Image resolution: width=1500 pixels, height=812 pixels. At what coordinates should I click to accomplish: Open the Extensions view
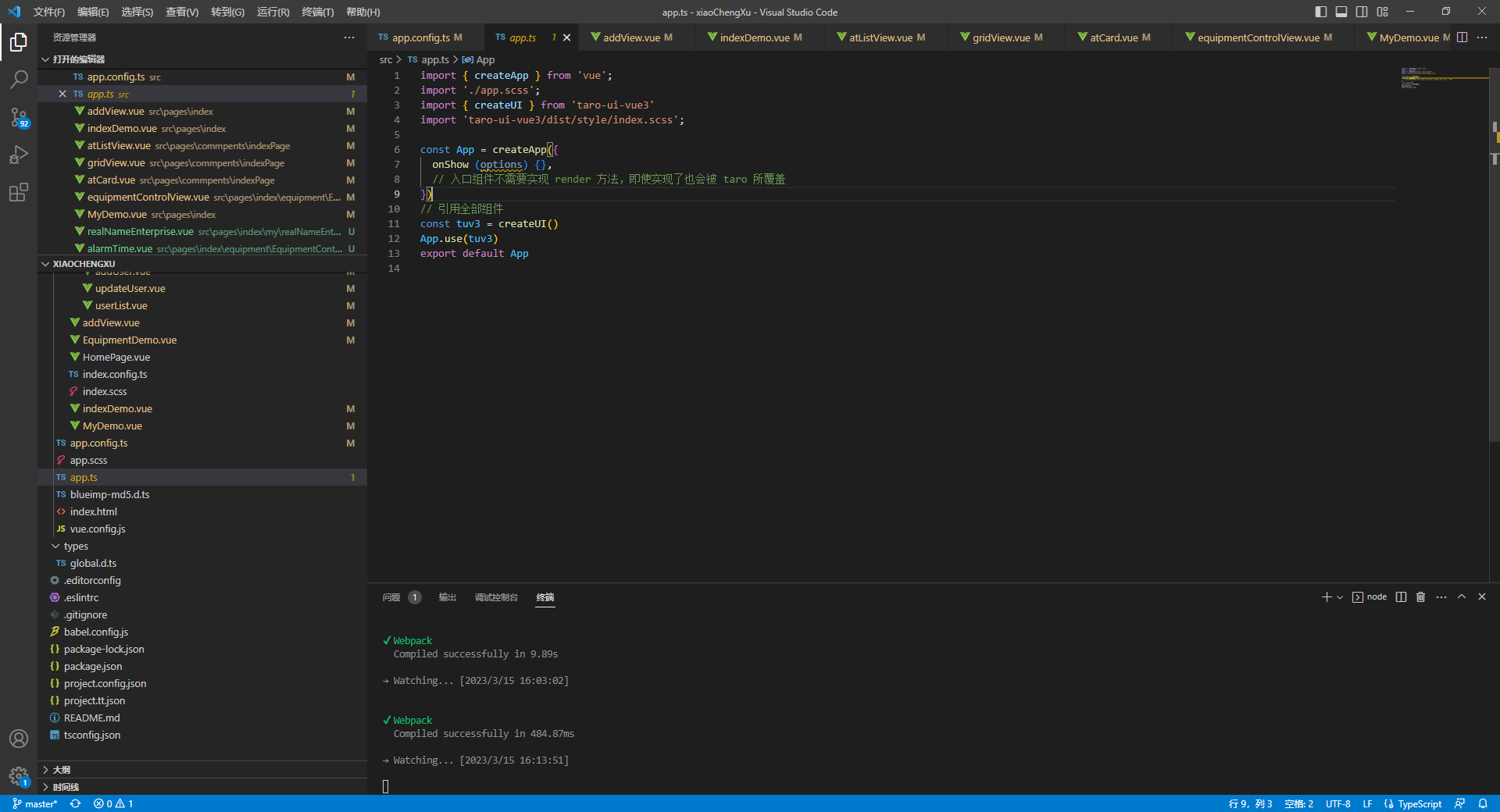click(19, 193)
